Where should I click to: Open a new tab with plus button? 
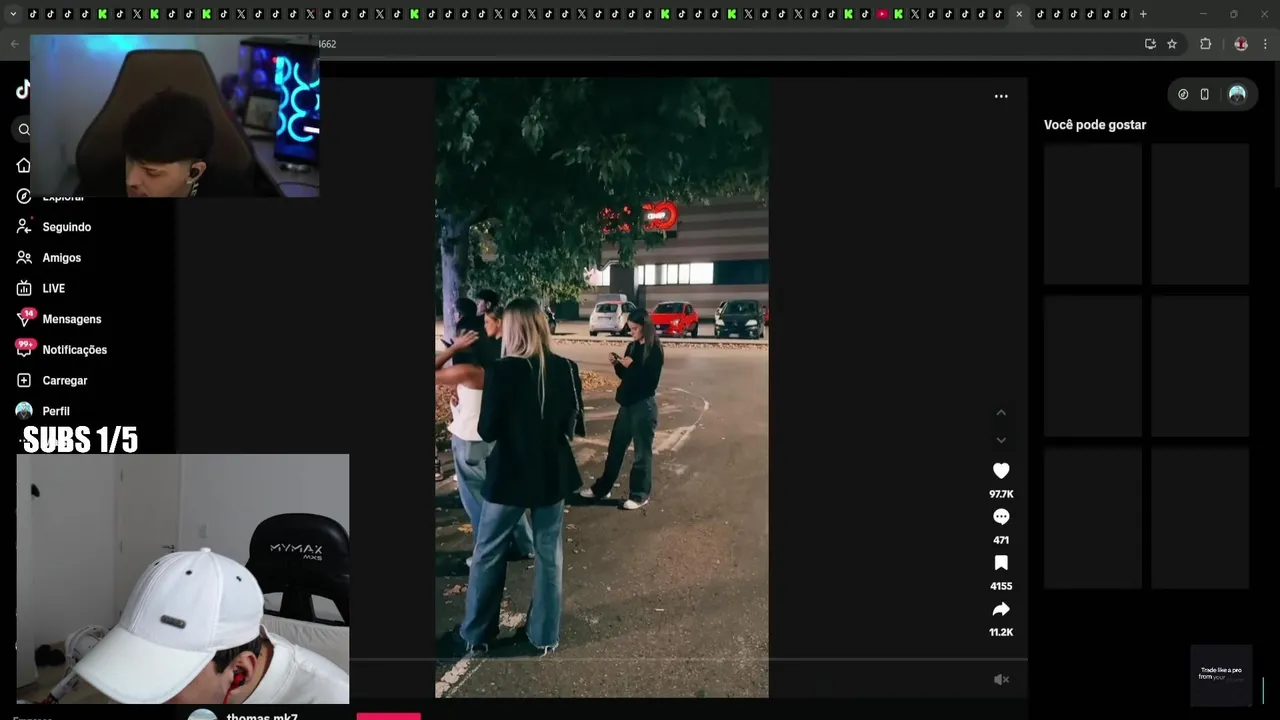click(1143, 14)
